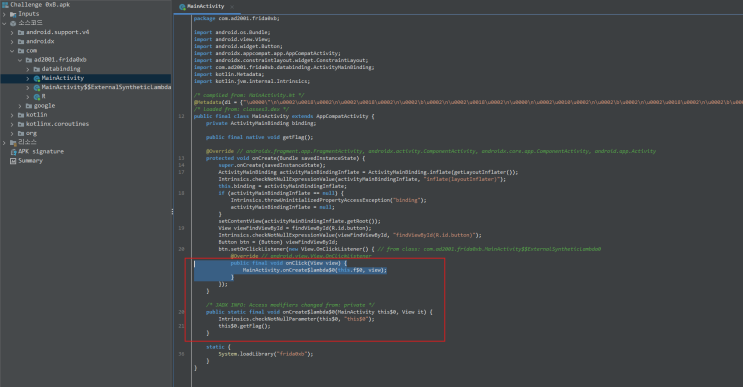
Task: Click 'import kotlin.Metadata;' line
Action: tap(228, 74)
